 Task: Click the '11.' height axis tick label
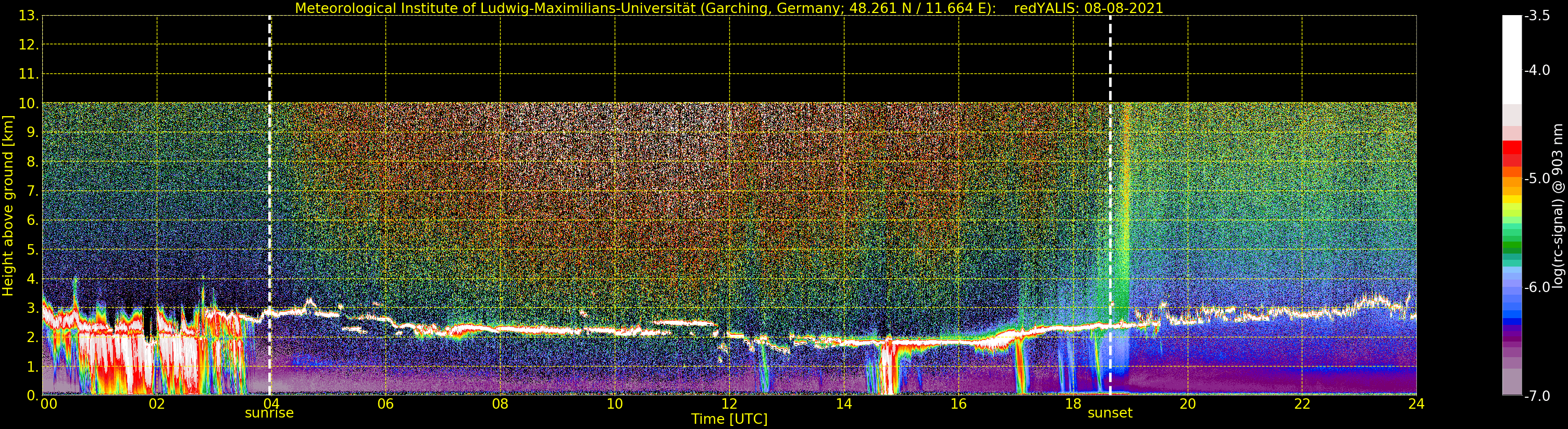pos(29,74)
